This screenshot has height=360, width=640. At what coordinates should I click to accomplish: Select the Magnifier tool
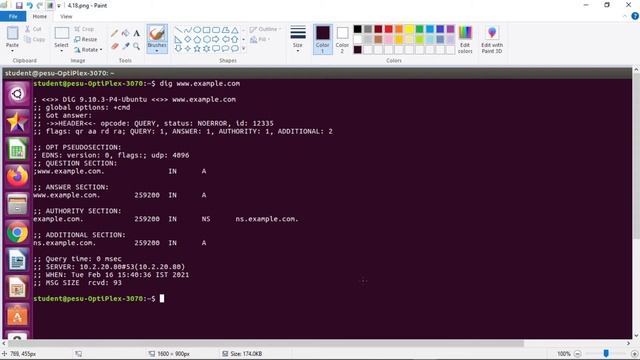[137, 47]
